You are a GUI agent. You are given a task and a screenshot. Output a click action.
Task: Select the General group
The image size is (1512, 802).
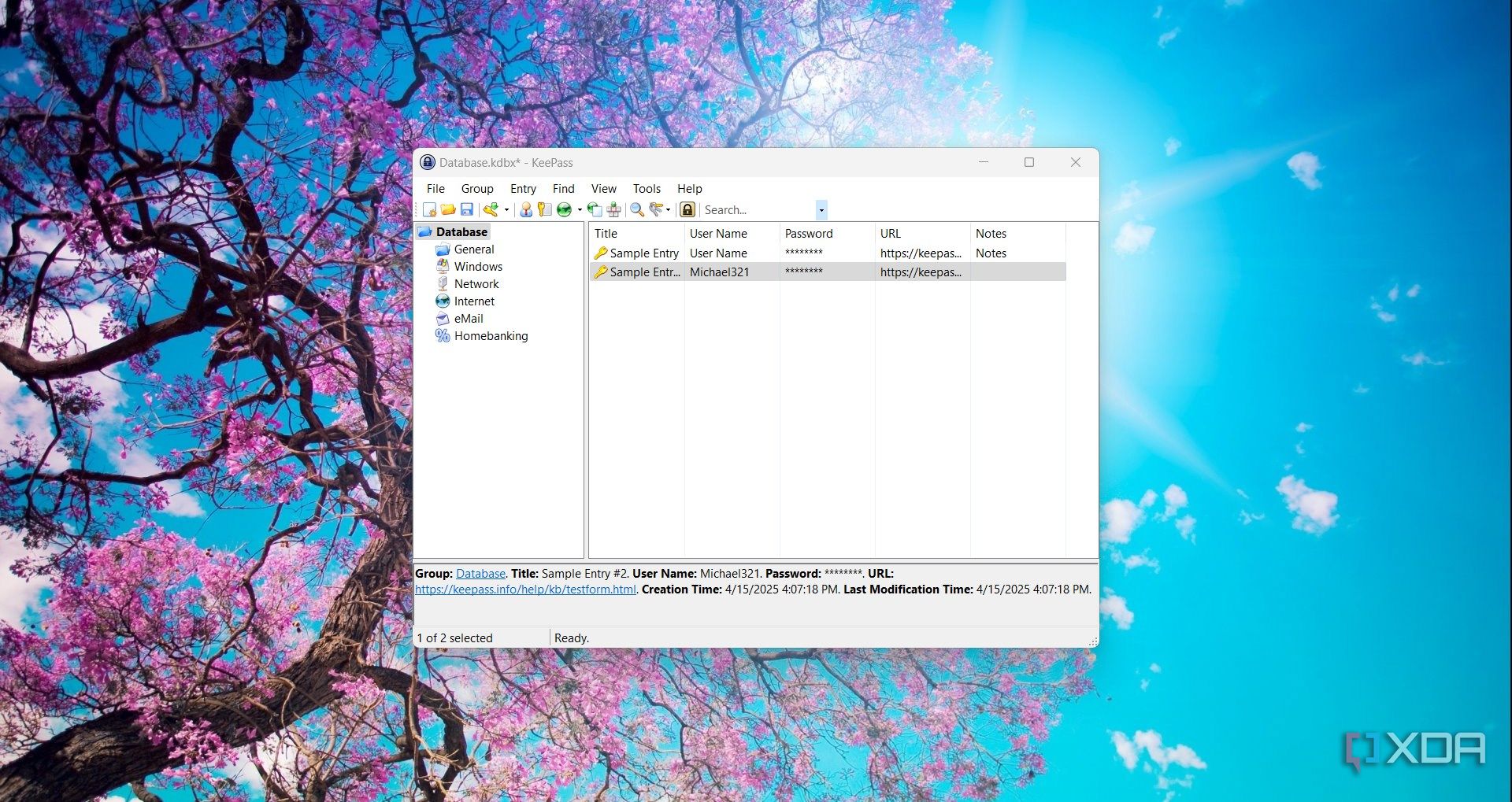tap(474, 249)
